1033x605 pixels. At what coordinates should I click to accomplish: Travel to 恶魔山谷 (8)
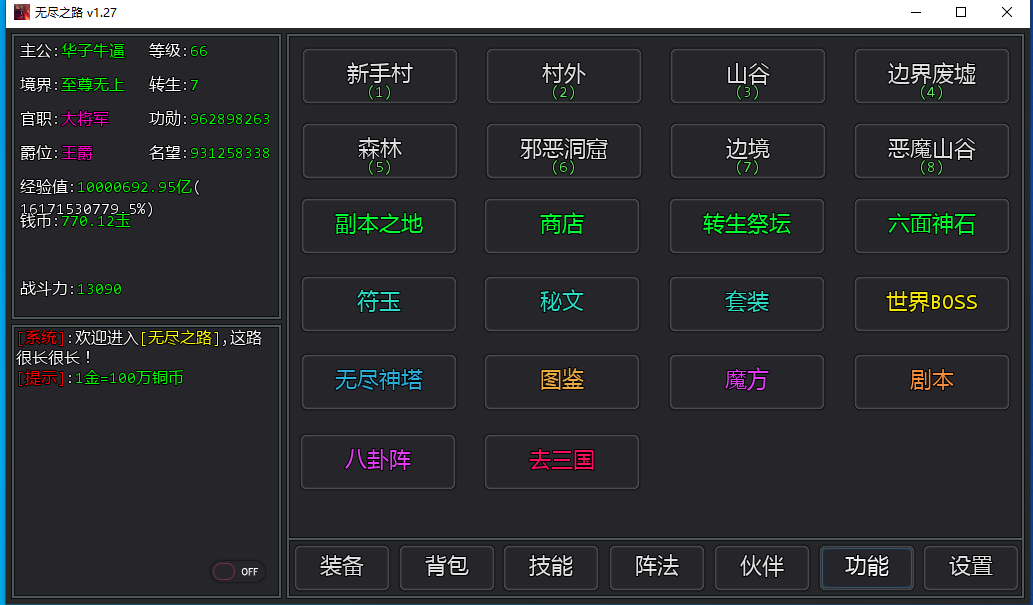(x=932, y=151)
